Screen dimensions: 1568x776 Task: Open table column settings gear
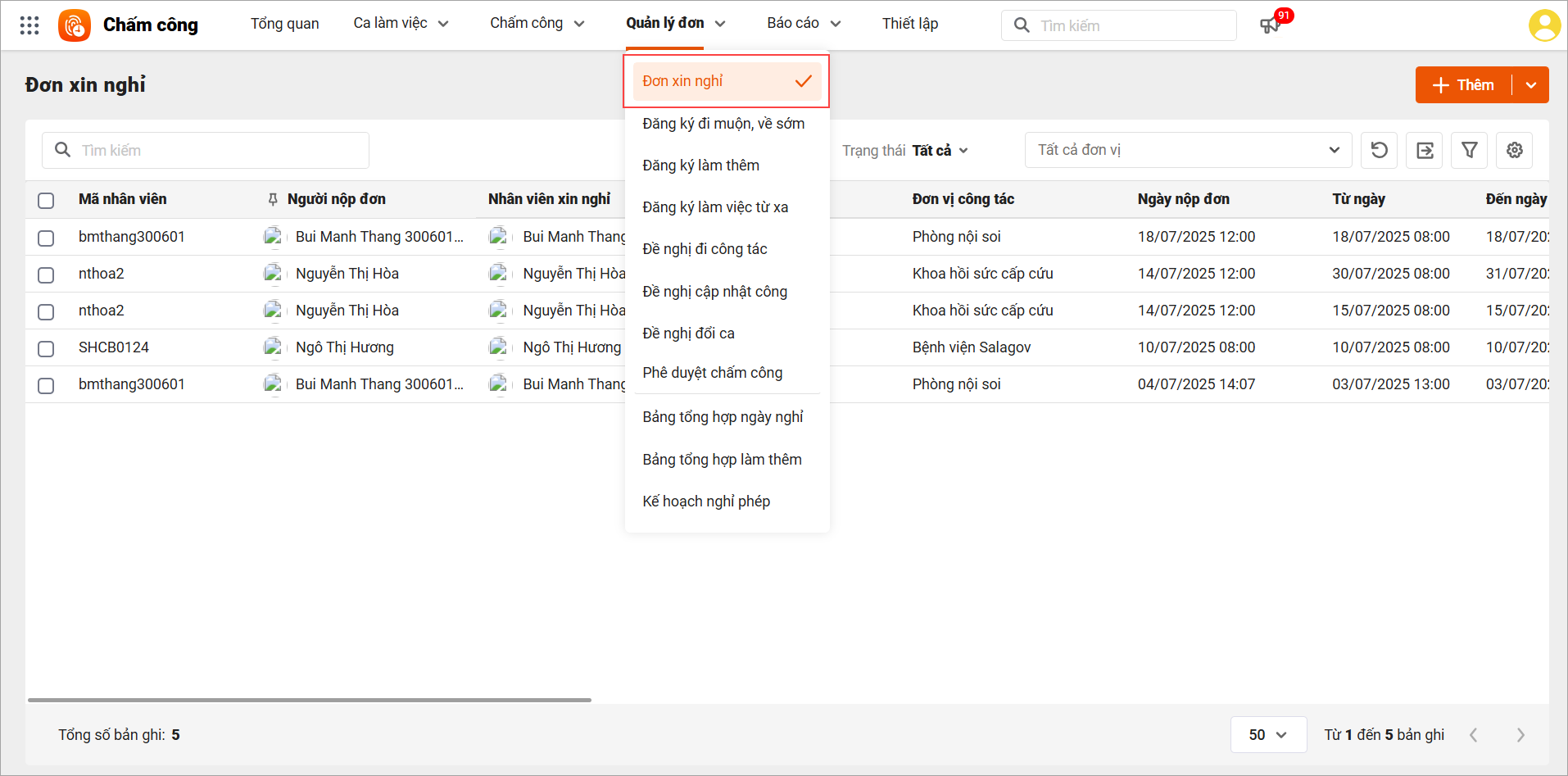(x=1514, y=150)
